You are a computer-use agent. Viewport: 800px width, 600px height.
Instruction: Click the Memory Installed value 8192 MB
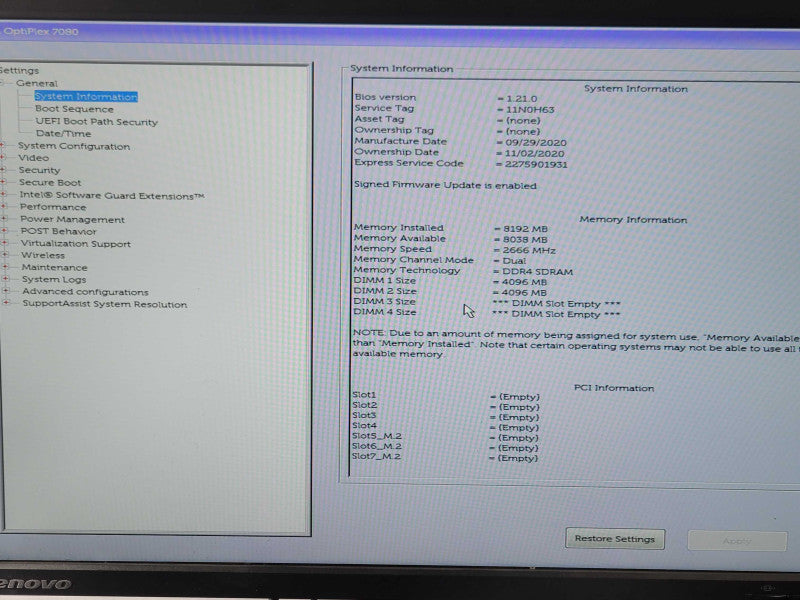[x=525, y=229]
